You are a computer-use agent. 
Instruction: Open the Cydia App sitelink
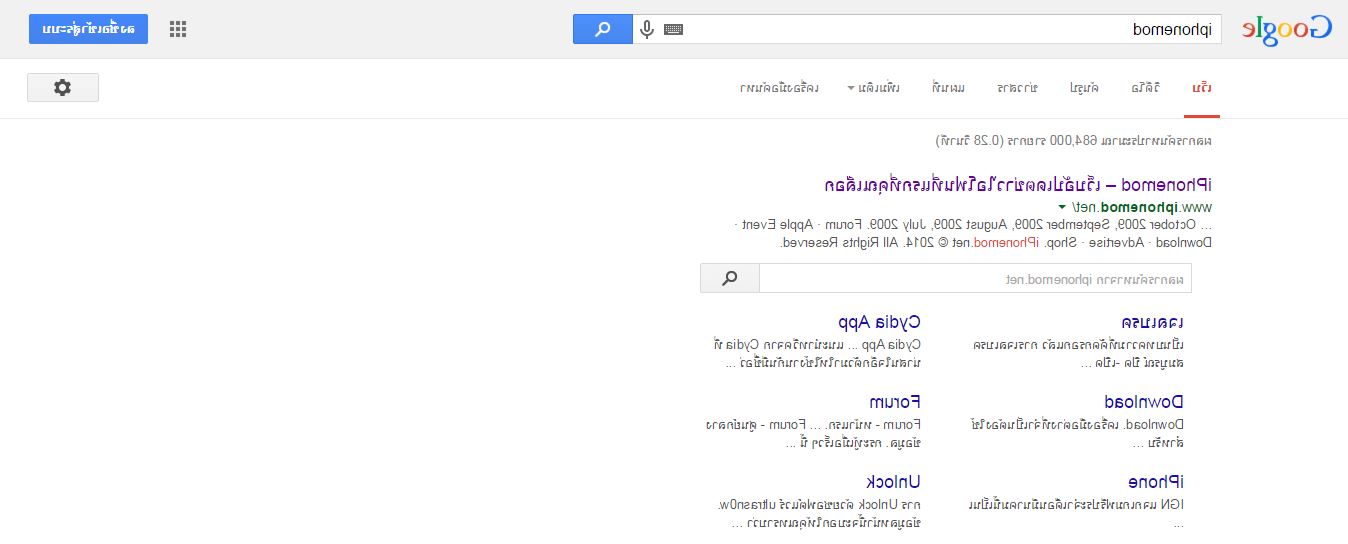[879, 322]
